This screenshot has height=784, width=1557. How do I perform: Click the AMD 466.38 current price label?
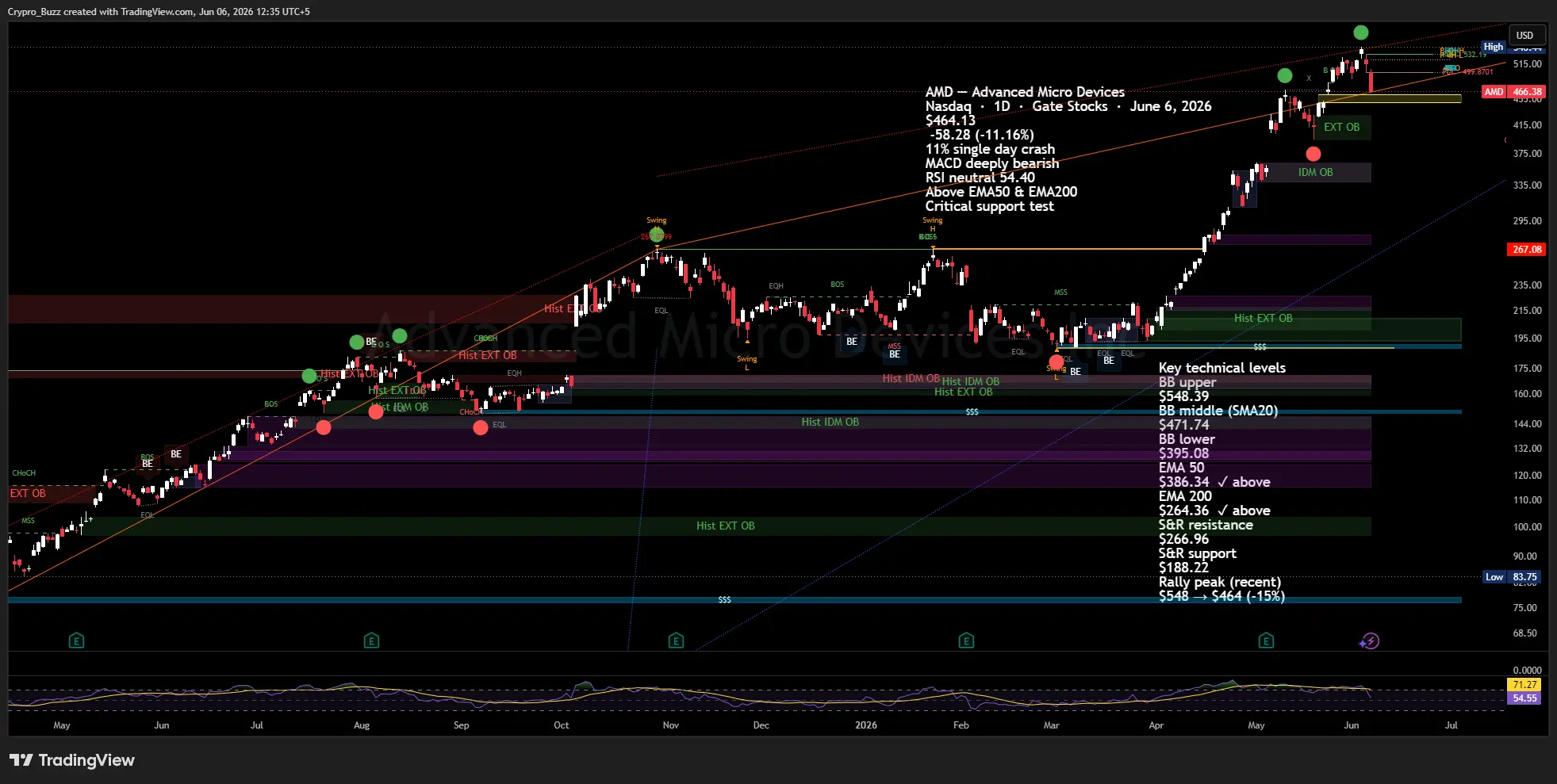pyautogui.click(x=1513, y=92)
